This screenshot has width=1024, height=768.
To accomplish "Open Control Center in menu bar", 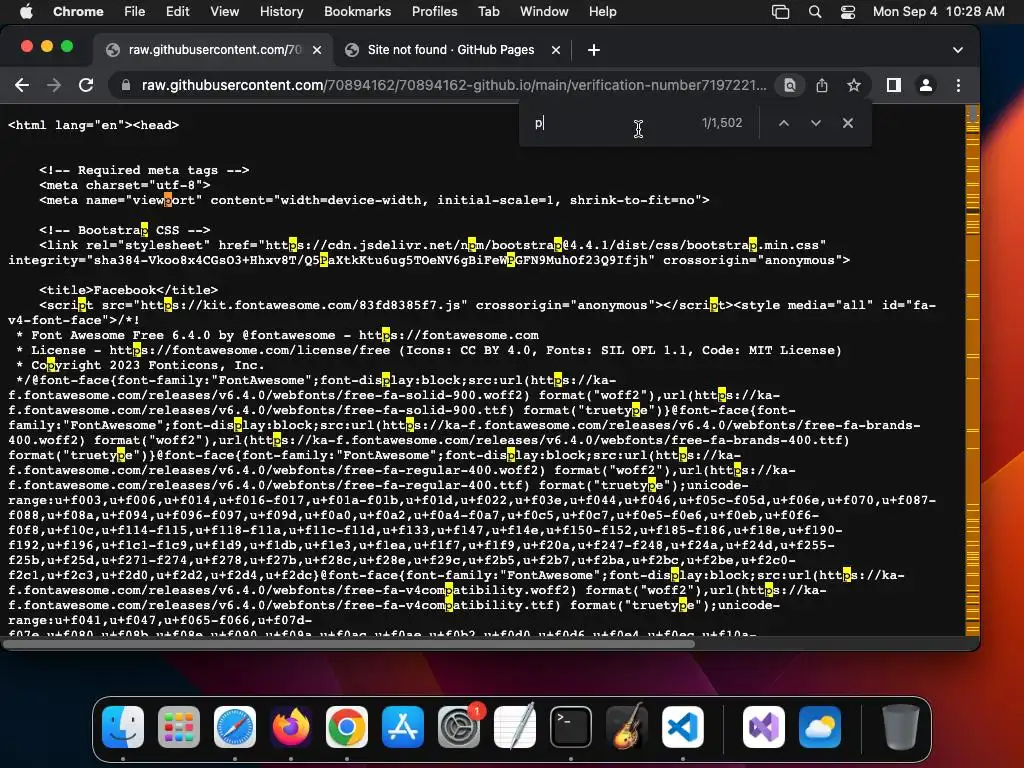I will (848, 11).
